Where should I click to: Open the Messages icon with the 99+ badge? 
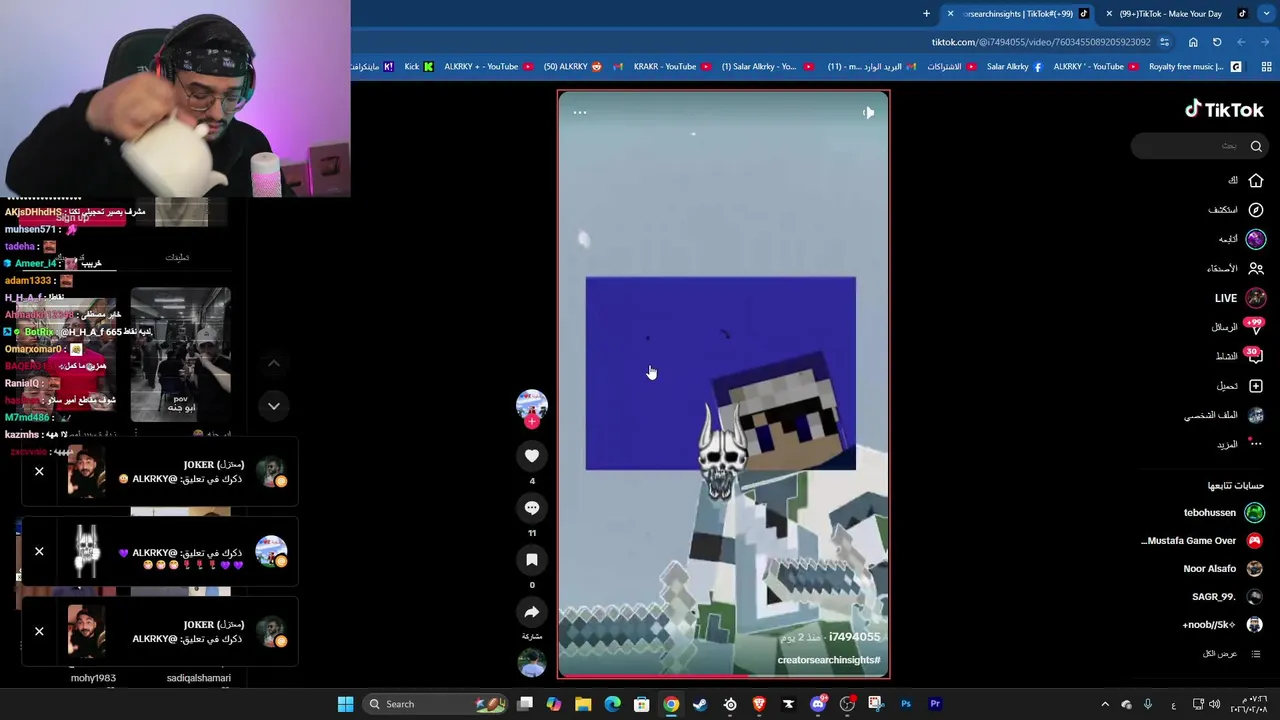1255,326
